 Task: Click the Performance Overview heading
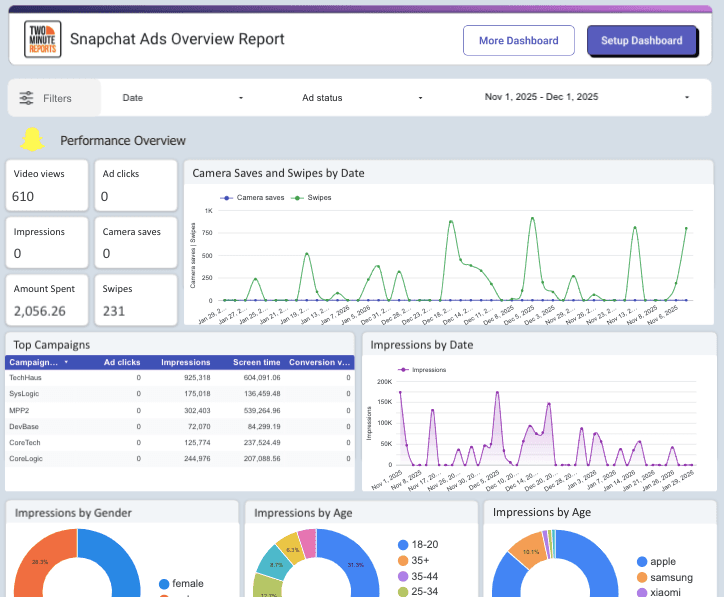tap(123, 141)
